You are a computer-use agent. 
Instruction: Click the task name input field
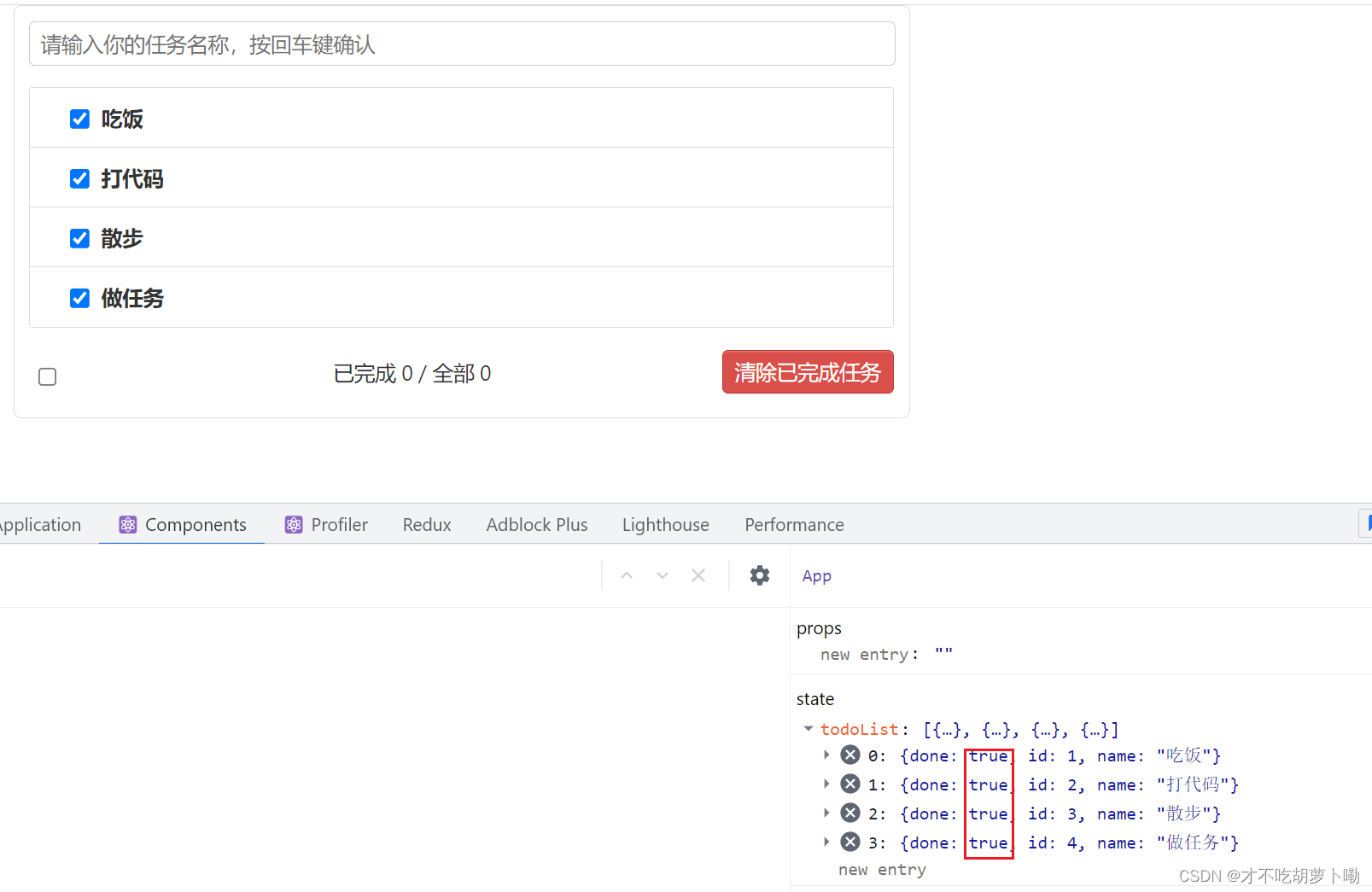click(x=461, y=44)
